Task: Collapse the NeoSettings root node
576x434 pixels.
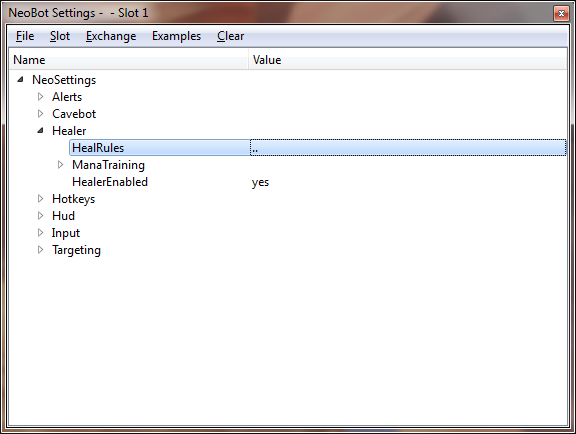Action: pyautogui.click(x=21, y=79)
